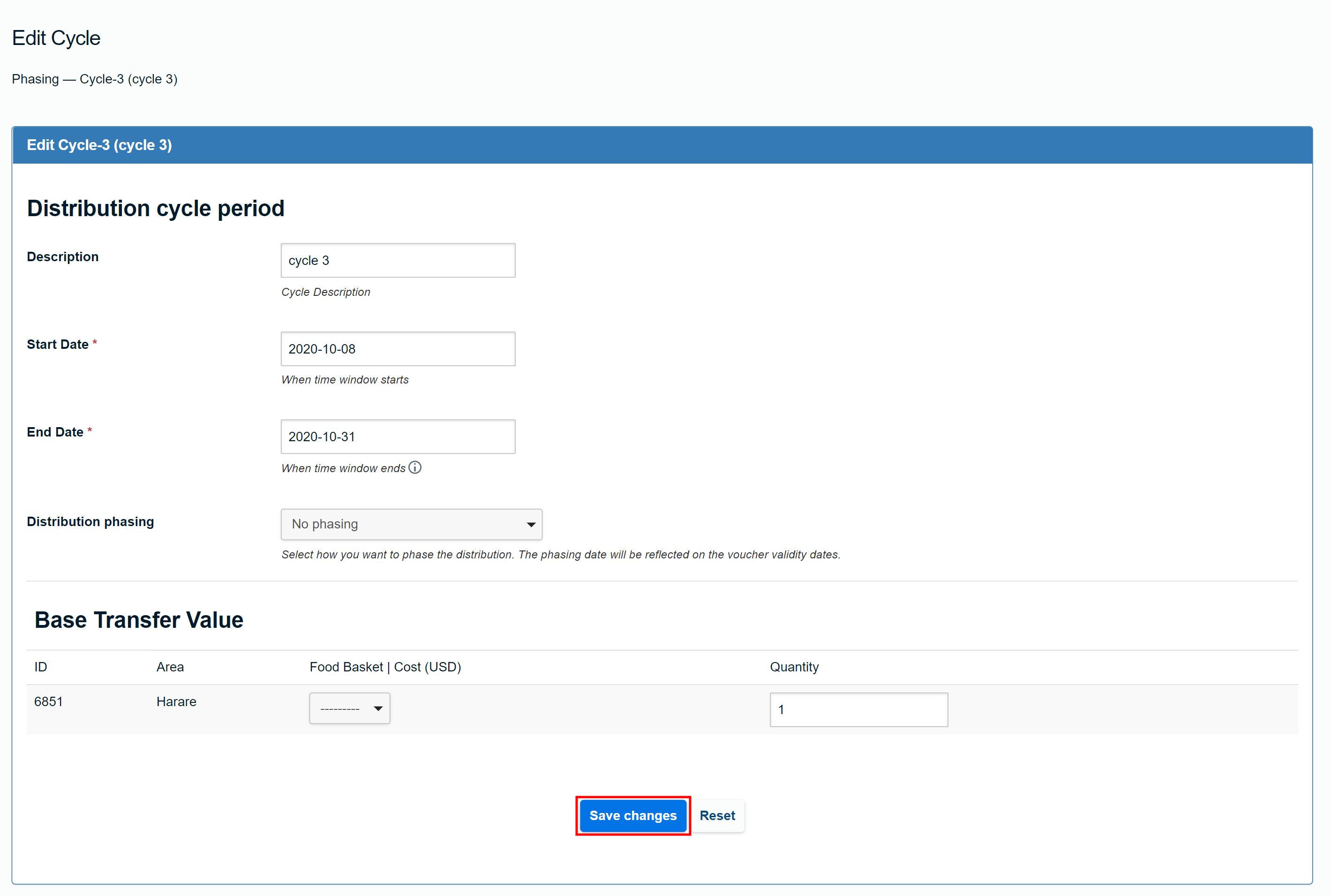
Task: Focus the Description text field
Action: pyautogui.click(x=398, y=261)
